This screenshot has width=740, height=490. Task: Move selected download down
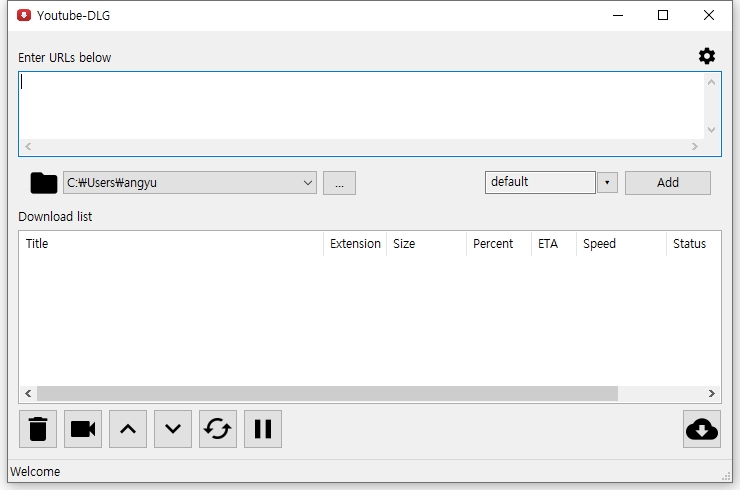tap(173, 429)
